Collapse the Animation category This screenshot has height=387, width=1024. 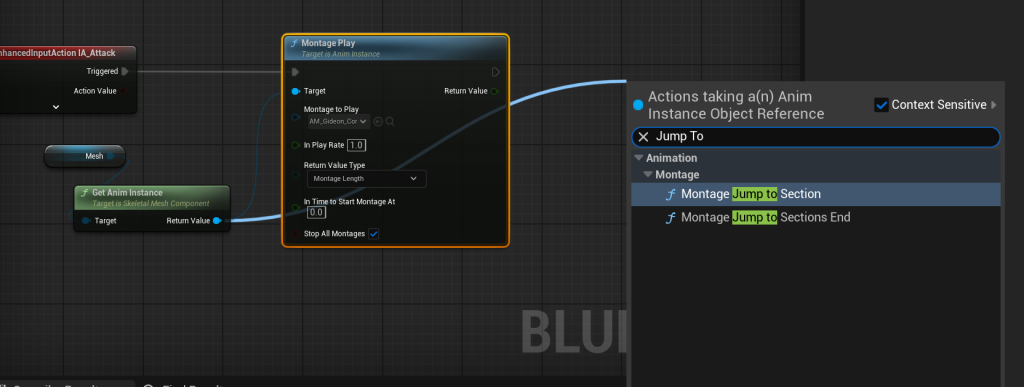[x=638, y=158]
